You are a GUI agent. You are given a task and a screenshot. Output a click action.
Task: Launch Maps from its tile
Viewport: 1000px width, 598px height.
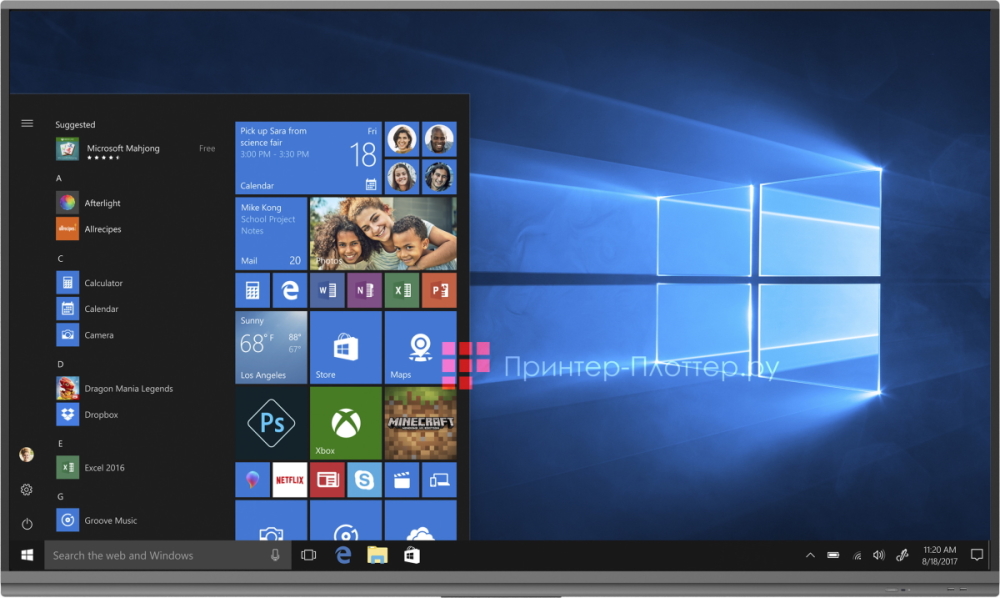coord(420,347)
